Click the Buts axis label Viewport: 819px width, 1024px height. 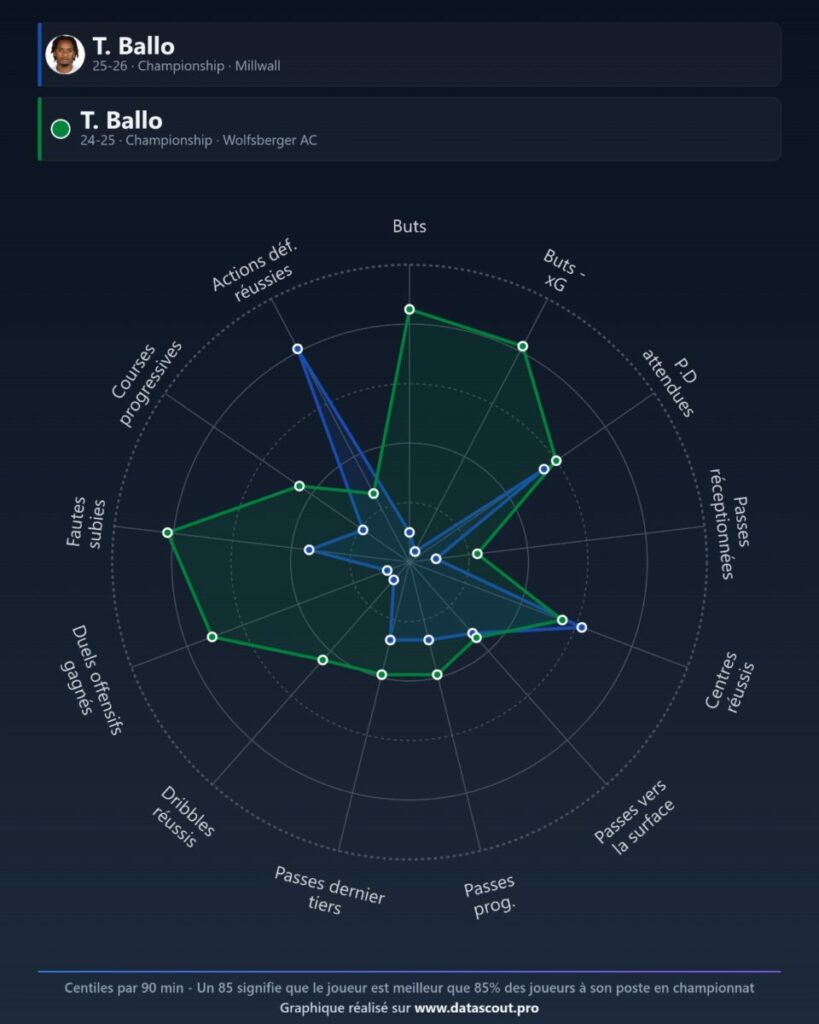pyautogui.click(x=410, y=226)
